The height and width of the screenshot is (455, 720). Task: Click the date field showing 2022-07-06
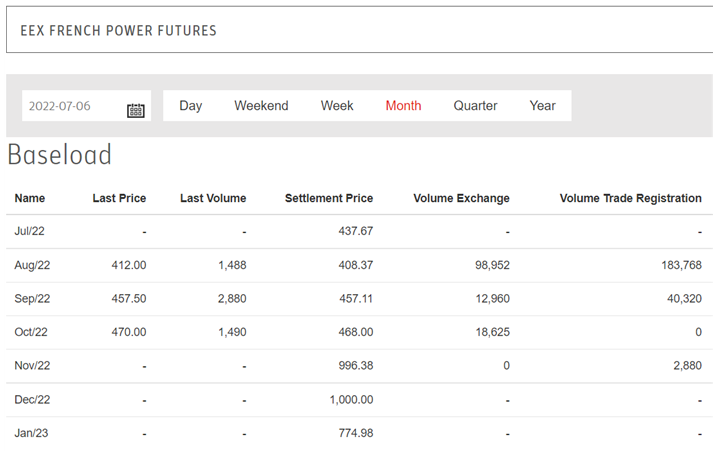pyautogui.click(x=72, y=106)
